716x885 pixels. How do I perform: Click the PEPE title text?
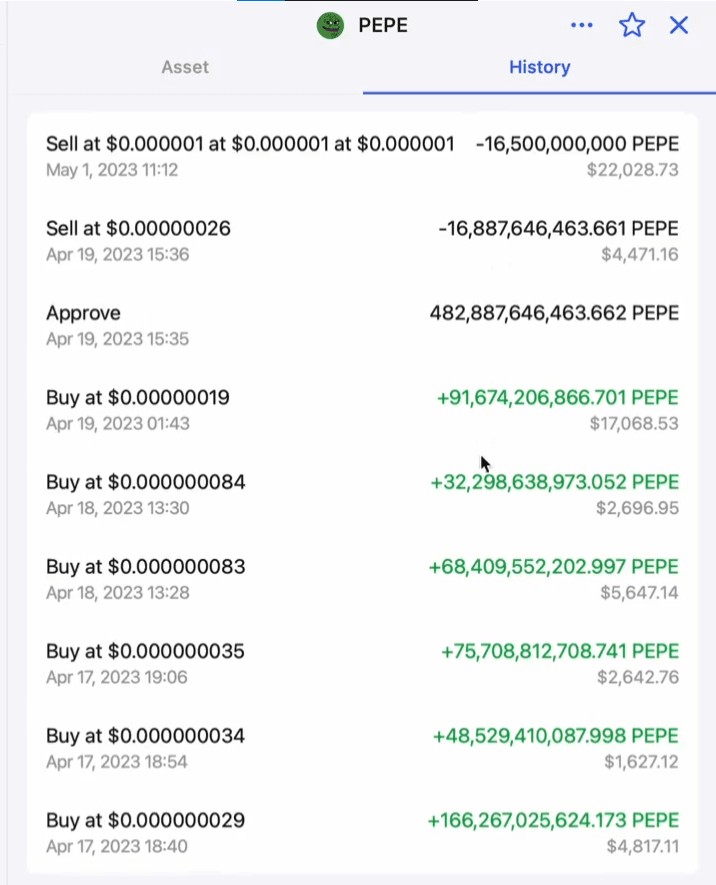[383, 25]
